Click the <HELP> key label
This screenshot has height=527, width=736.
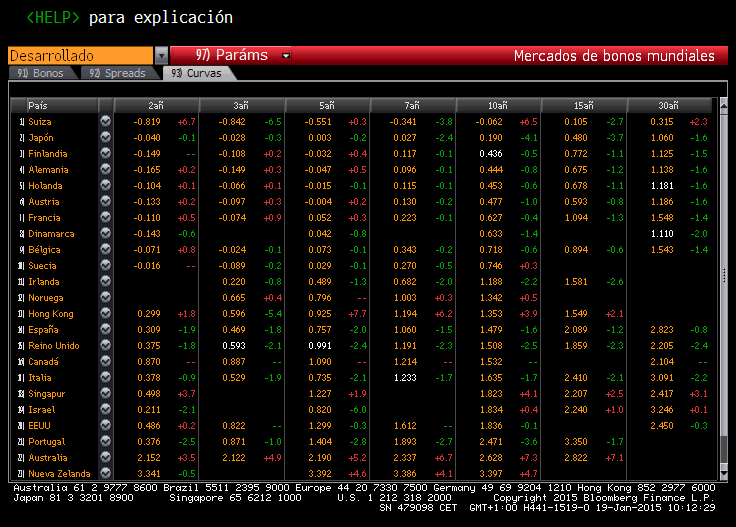click(53, 18)
